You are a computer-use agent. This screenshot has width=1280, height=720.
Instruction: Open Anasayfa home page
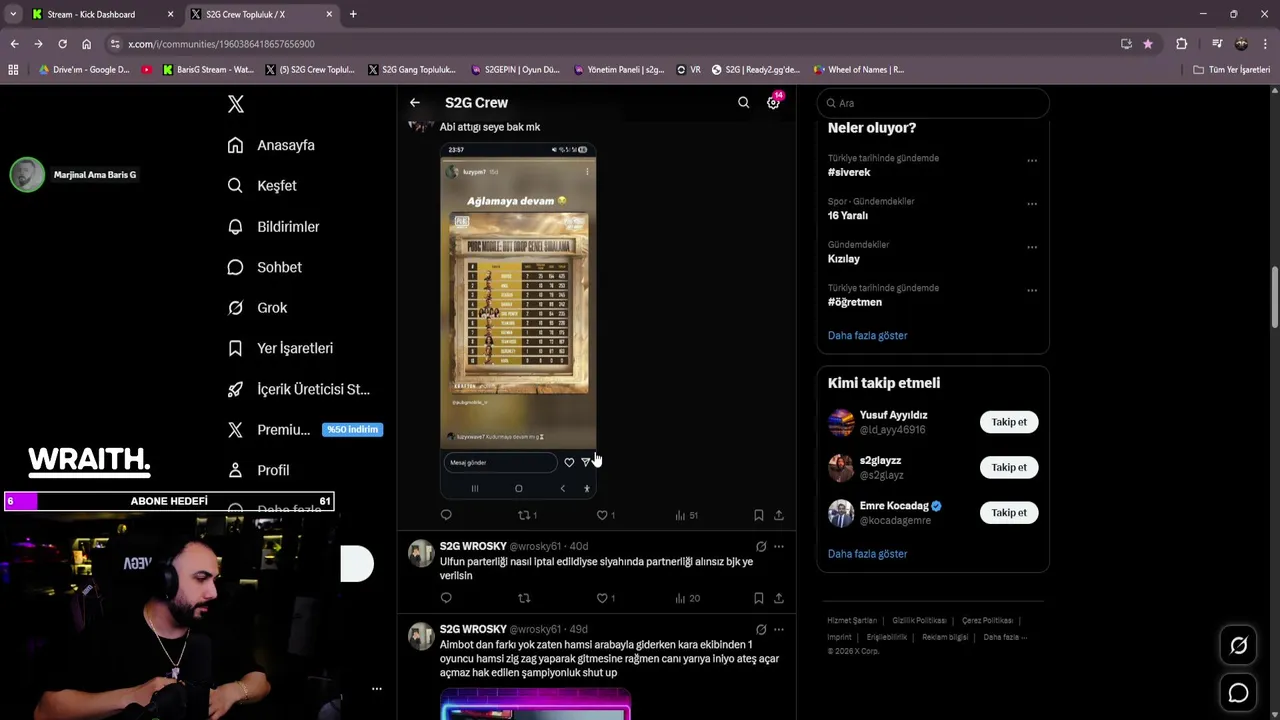(271, 145)
